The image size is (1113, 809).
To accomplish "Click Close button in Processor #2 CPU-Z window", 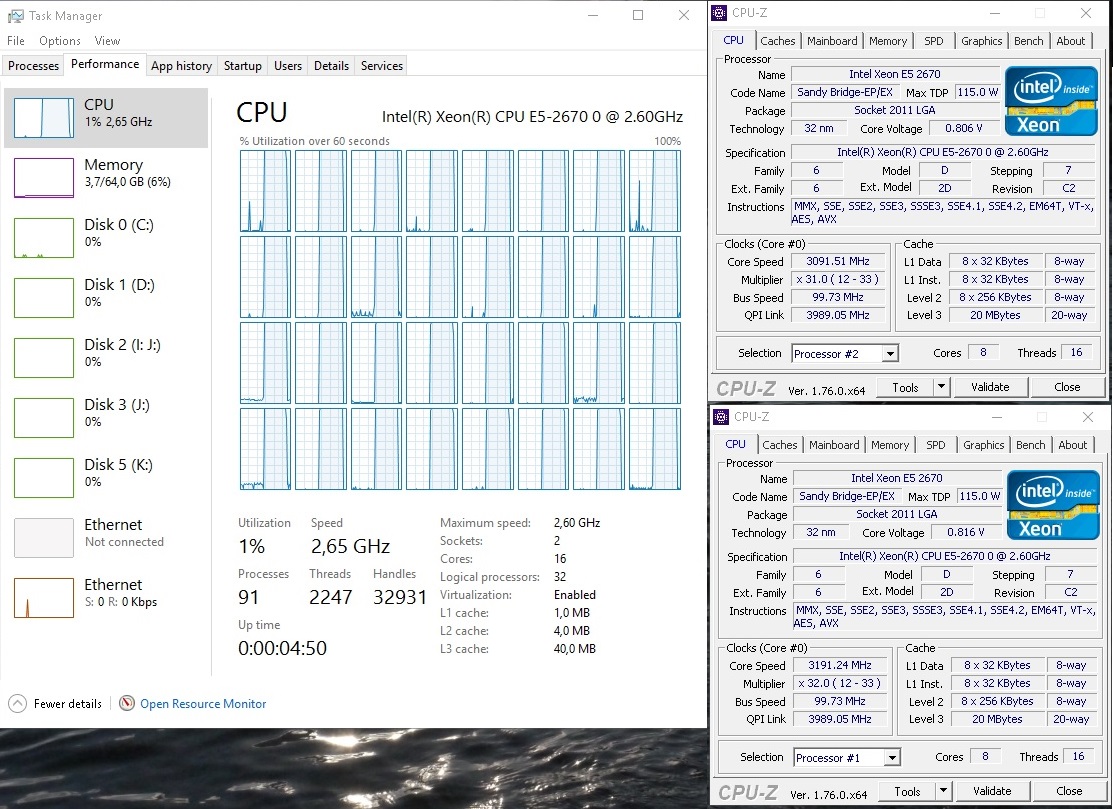I will pos(1067,387).
